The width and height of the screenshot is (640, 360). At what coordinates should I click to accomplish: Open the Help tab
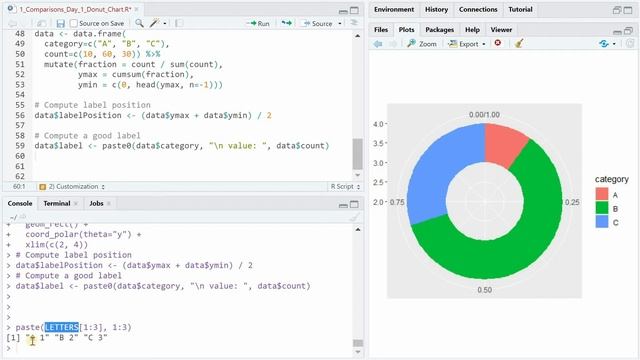tap(472, 30)
